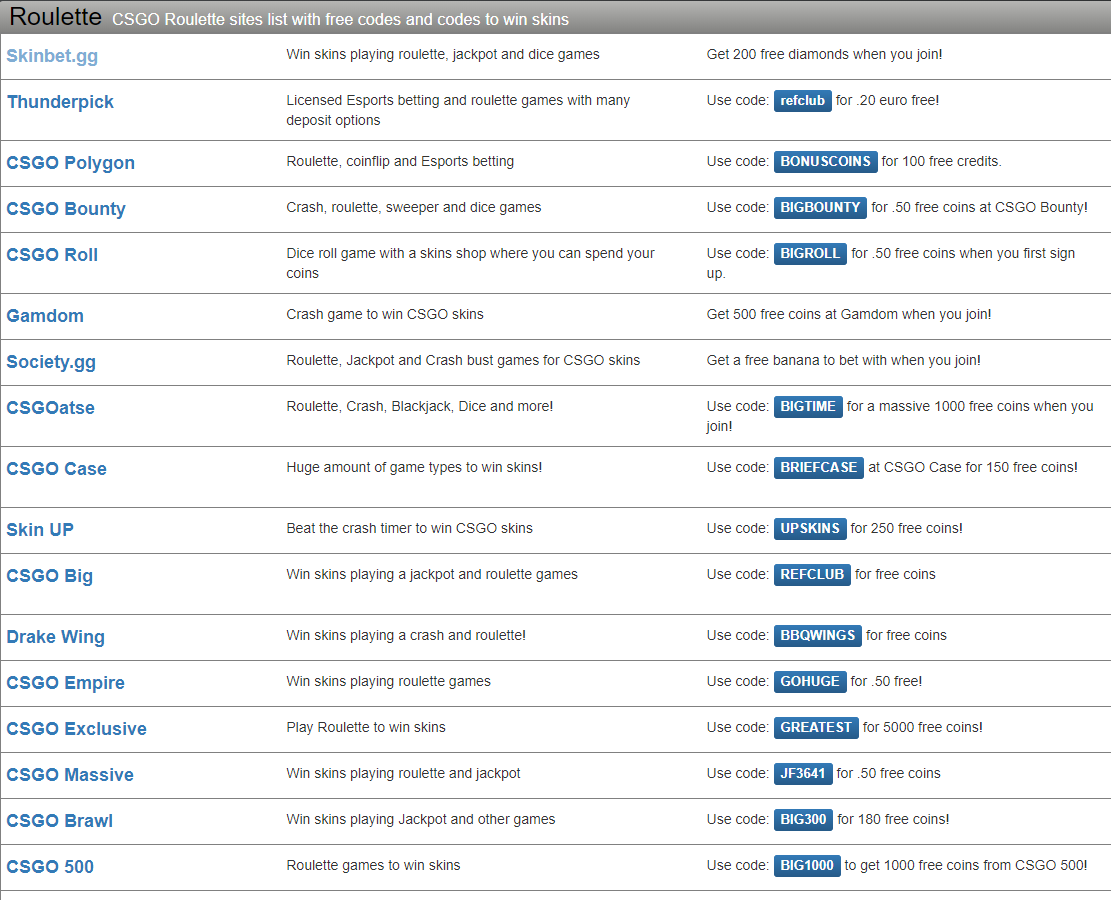The image size is (1111, 900).
Task: Visit the CSGO Empire link
Action: (65, 683)
